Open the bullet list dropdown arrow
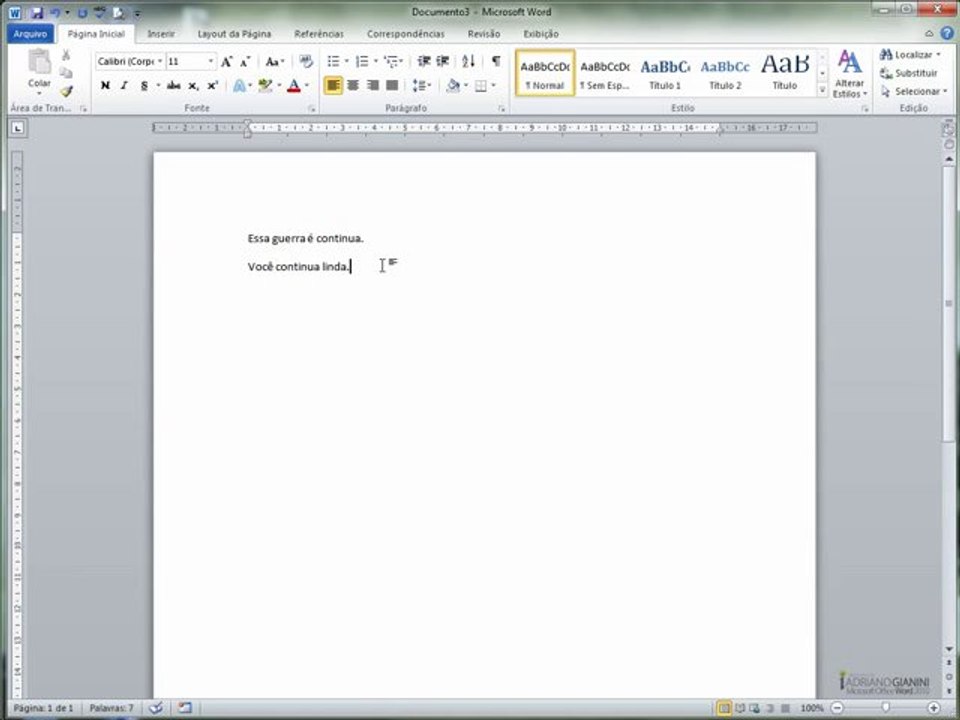 tap(347, 61)
